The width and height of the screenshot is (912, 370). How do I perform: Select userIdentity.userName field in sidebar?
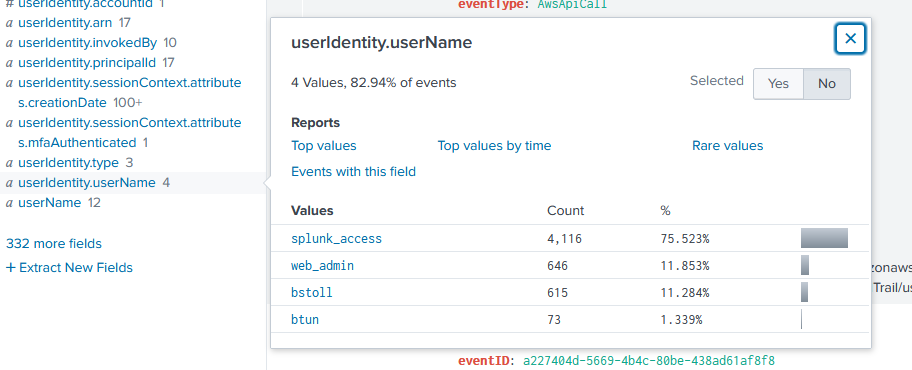pos(87,183)
